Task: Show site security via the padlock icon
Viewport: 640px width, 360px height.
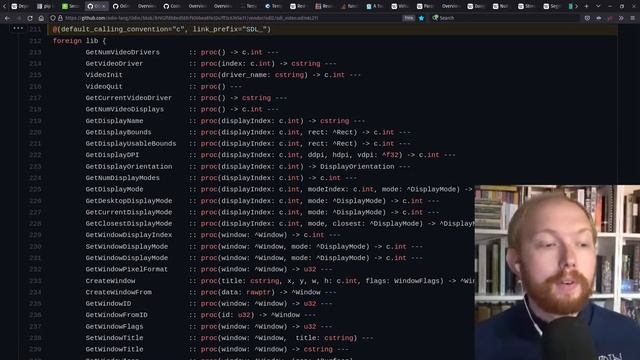Action: pyautogui.click(x=60, y=18)
